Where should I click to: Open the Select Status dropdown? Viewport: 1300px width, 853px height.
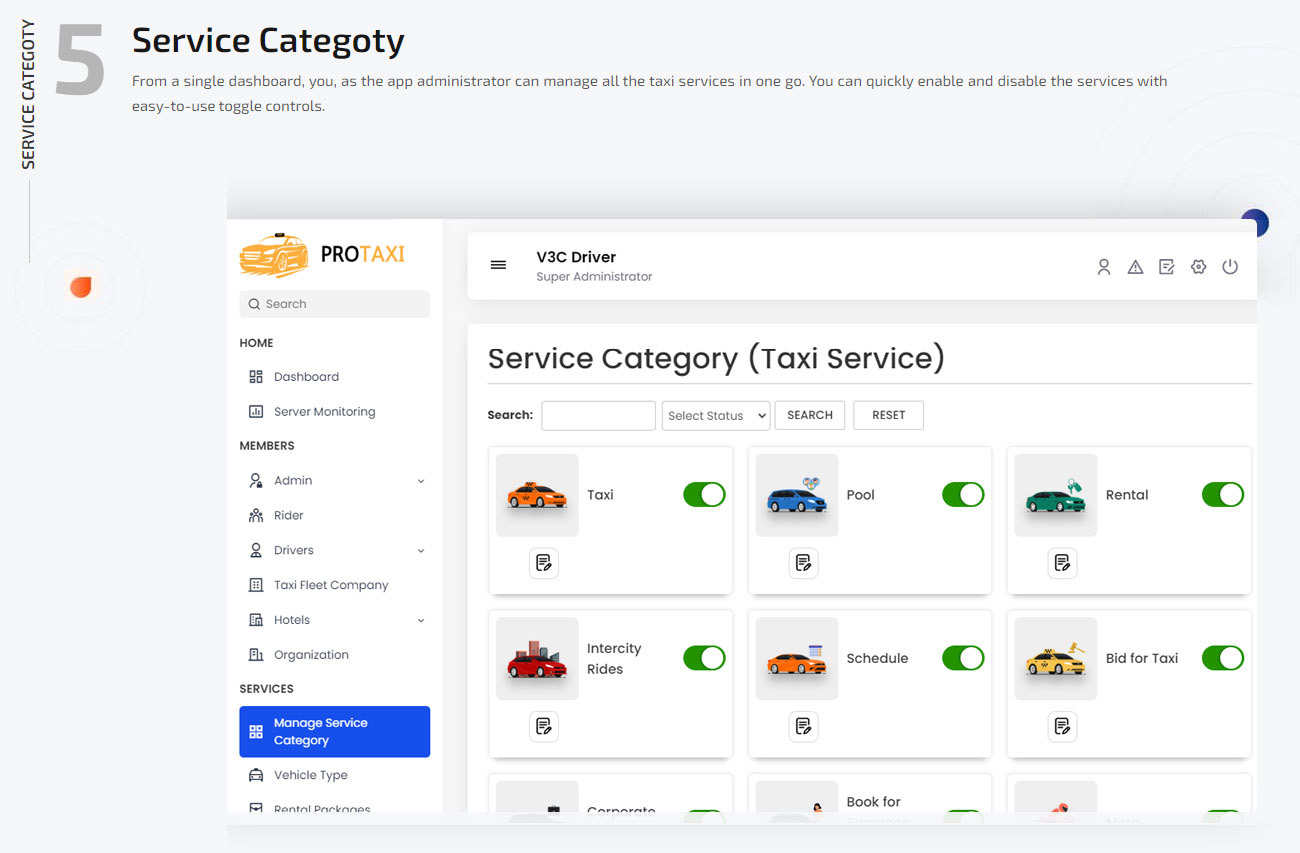(x=715, y=414)
